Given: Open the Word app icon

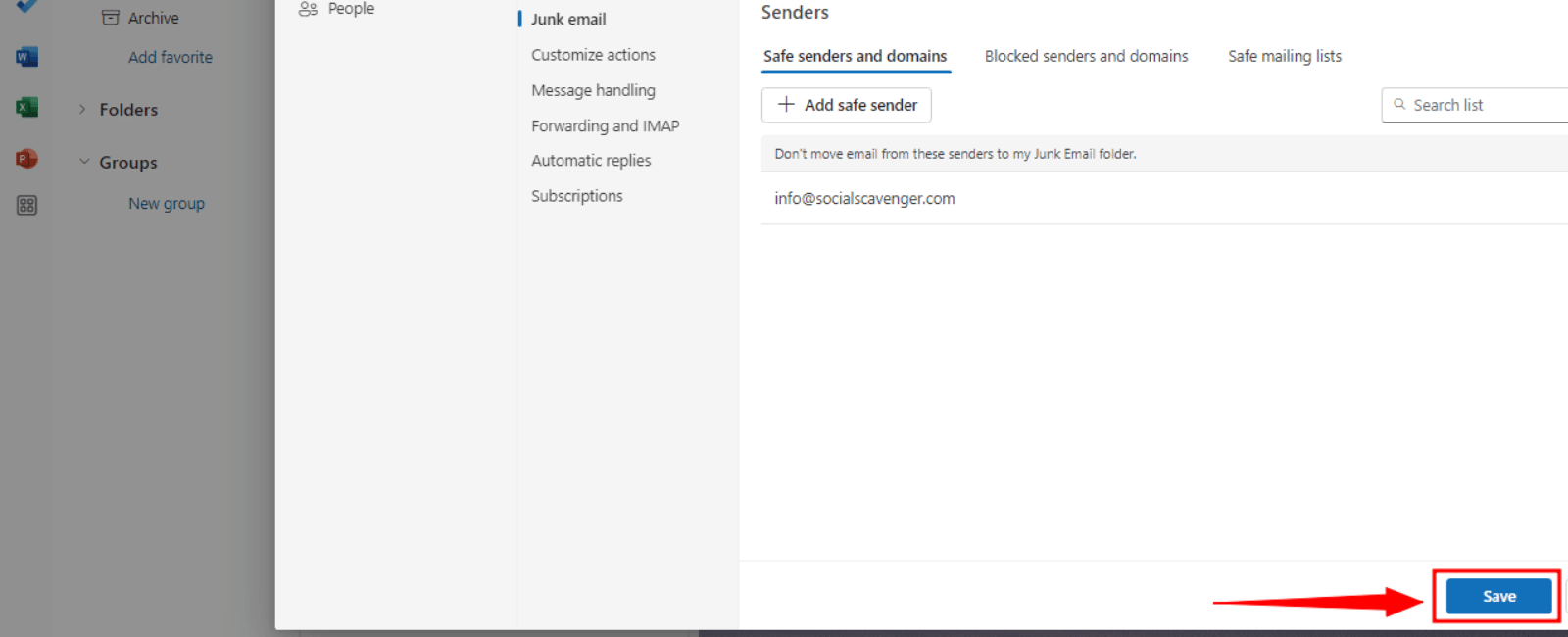Looking at the screenshot, I should tap(26, 57).
